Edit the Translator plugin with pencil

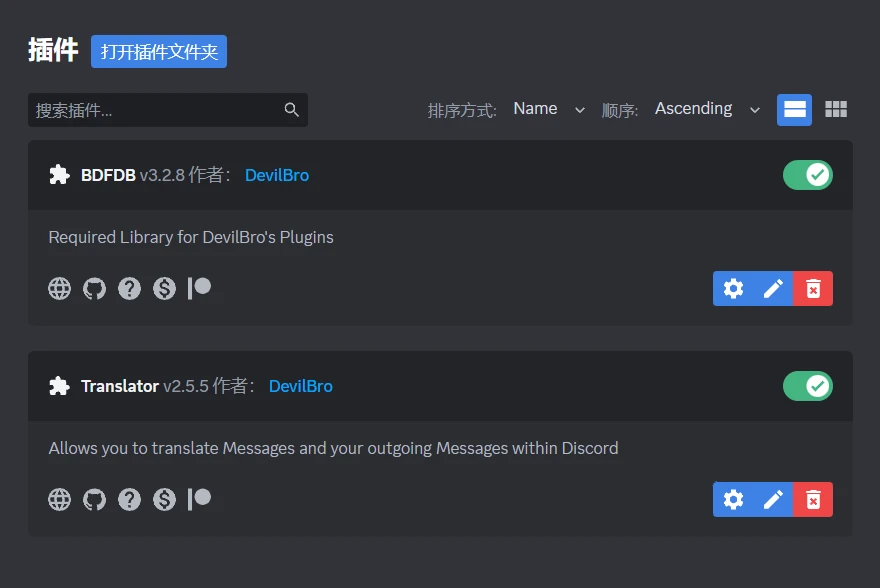point(773,499)
